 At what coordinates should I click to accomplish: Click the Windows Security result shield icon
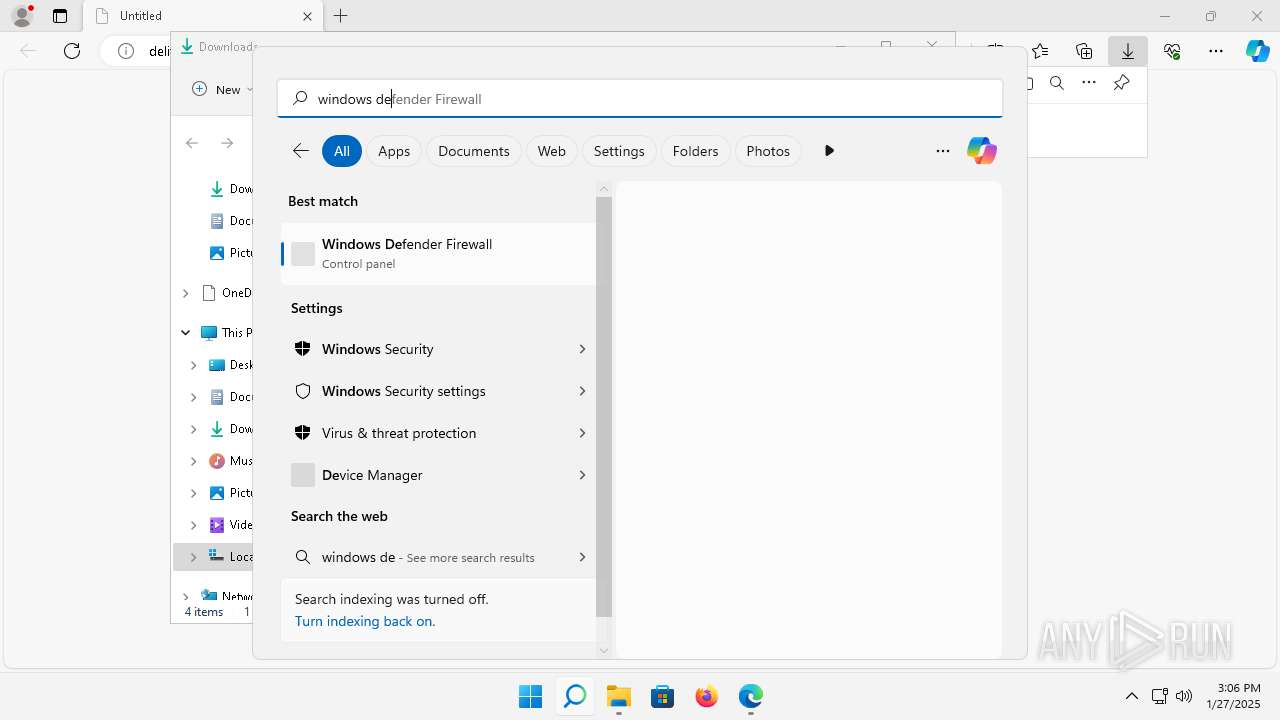(303, 349)
